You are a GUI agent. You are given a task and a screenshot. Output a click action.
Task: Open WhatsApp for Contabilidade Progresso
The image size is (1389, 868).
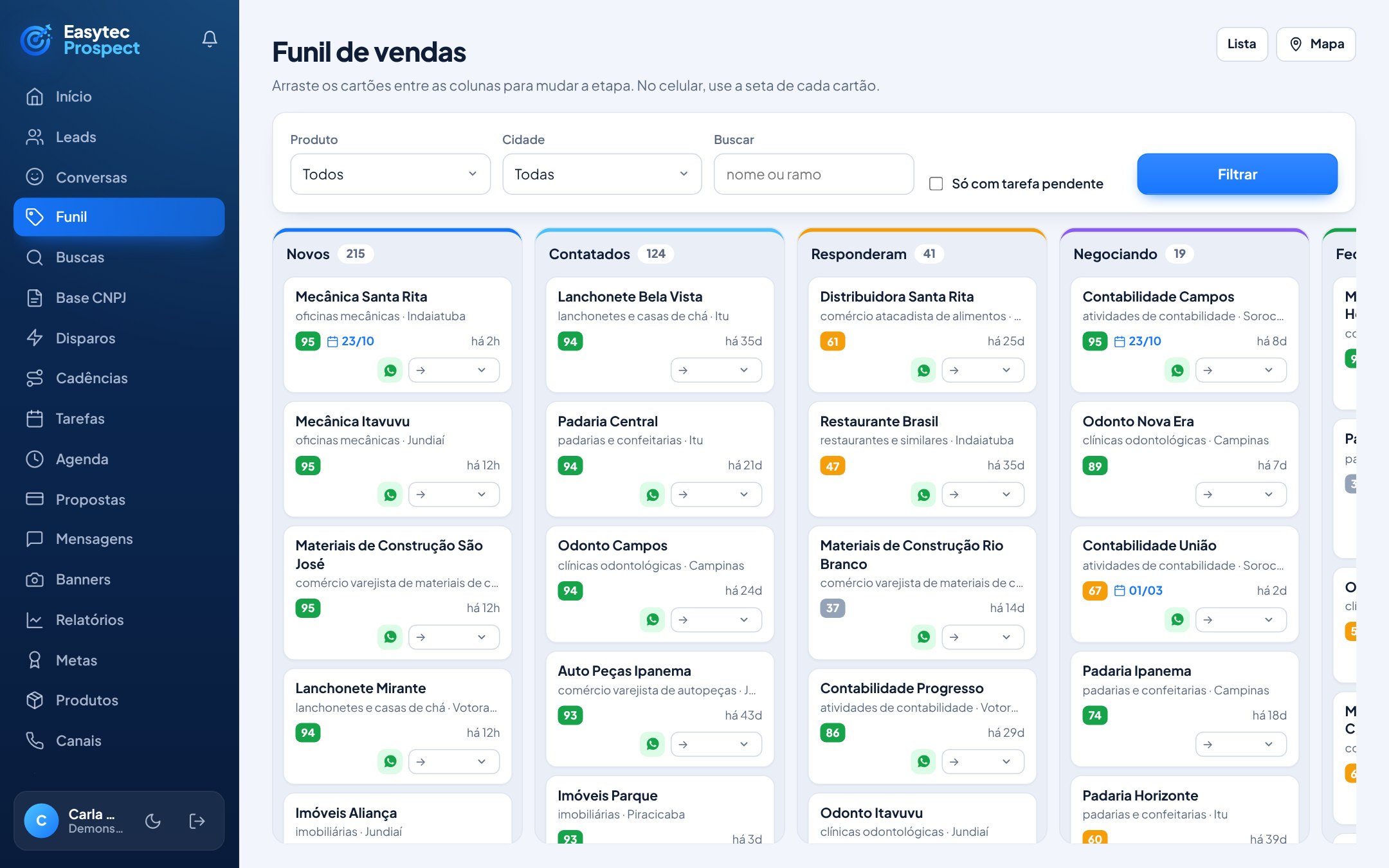point(923,761)
